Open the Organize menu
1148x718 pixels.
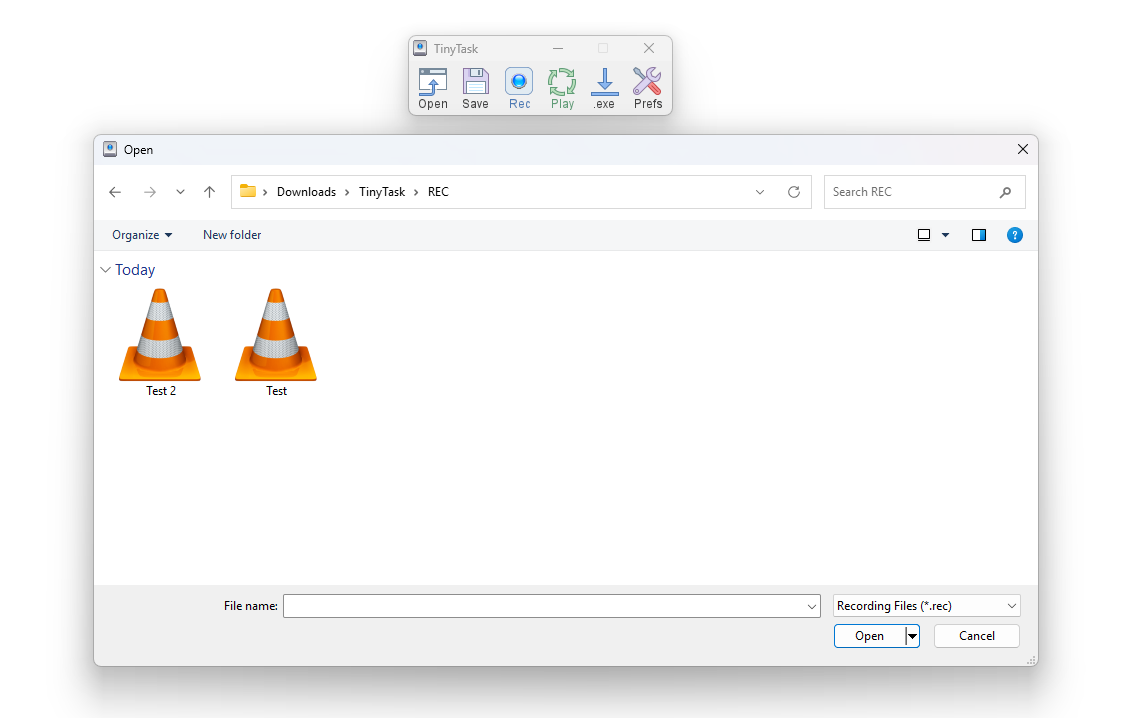[141, 235]
